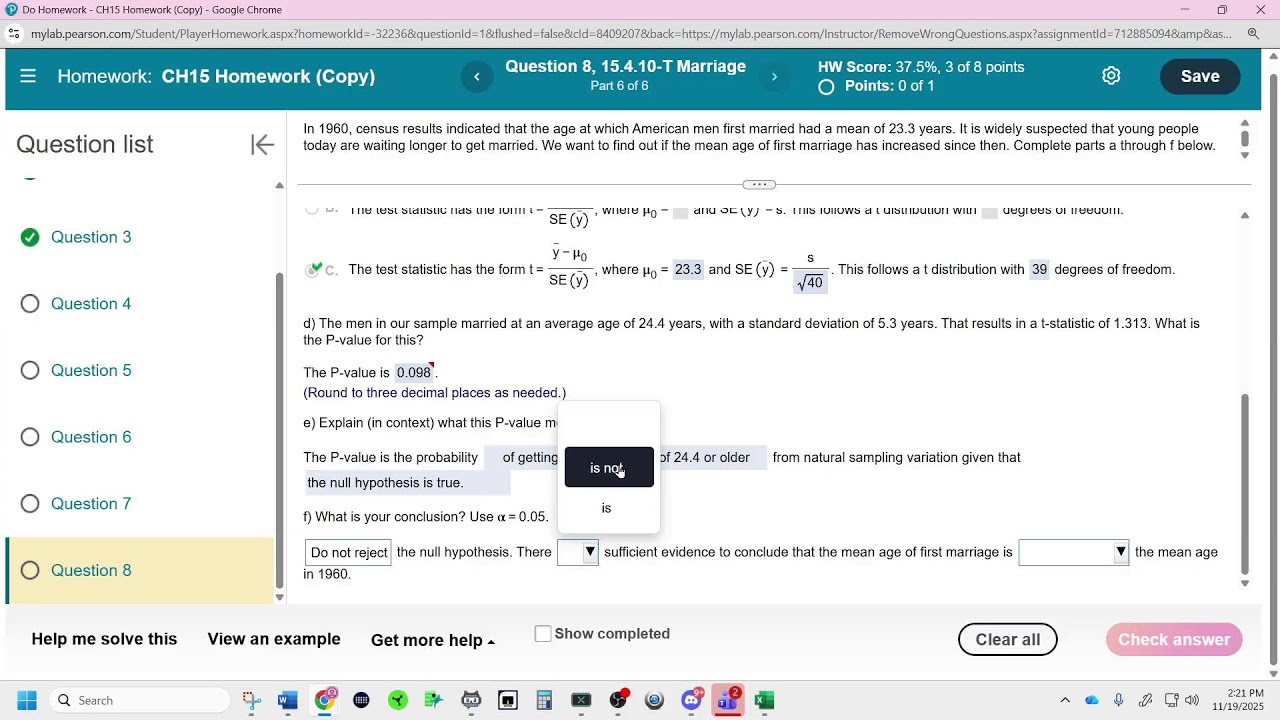Click the microphone tray icon
The width and height of the screenshot is (1280, 720).
[1119, 700]
